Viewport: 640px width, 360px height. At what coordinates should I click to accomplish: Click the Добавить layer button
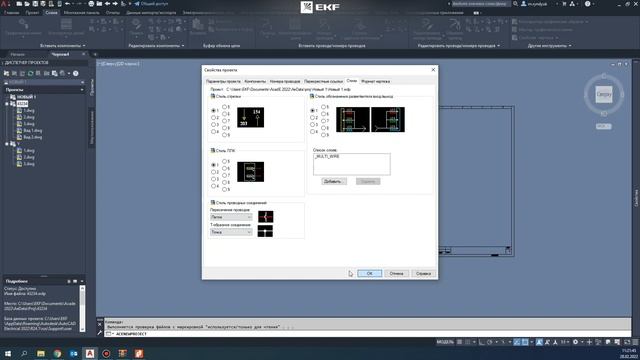click(x=334, y=181)
